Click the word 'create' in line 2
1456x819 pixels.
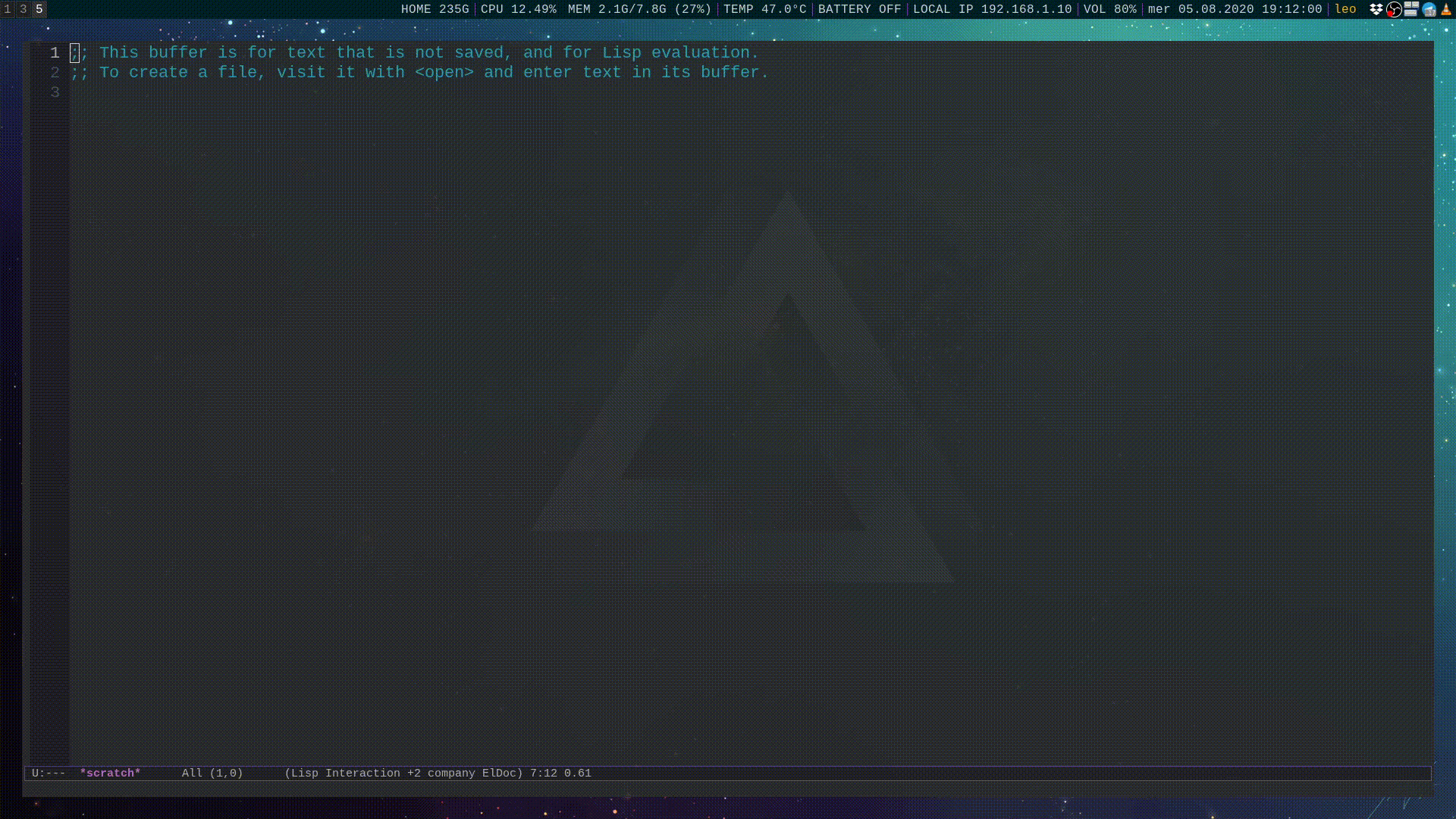coord(158,72)
